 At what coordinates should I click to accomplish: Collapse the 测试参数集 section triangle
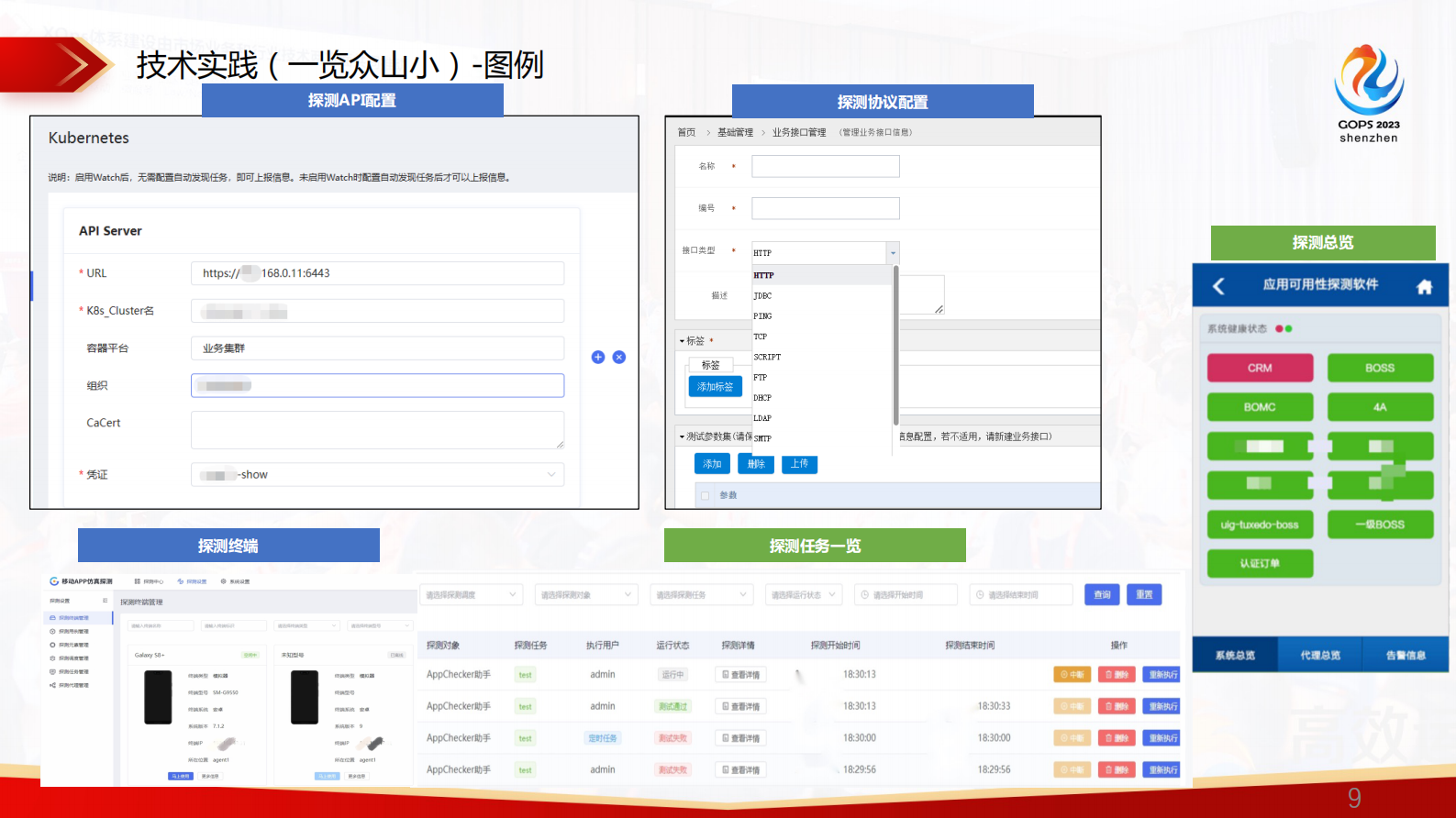682,437
